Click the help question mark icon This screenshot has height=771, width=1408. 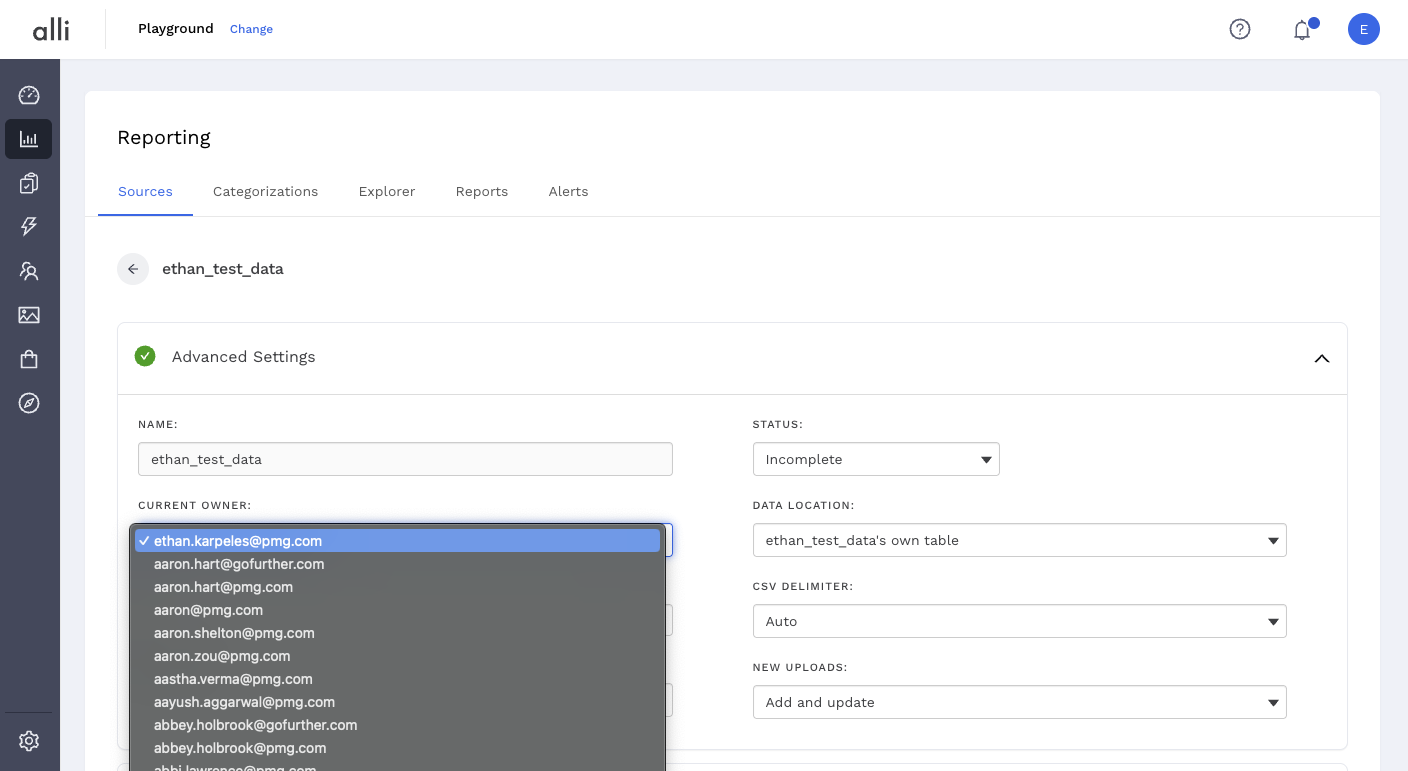1240,29
